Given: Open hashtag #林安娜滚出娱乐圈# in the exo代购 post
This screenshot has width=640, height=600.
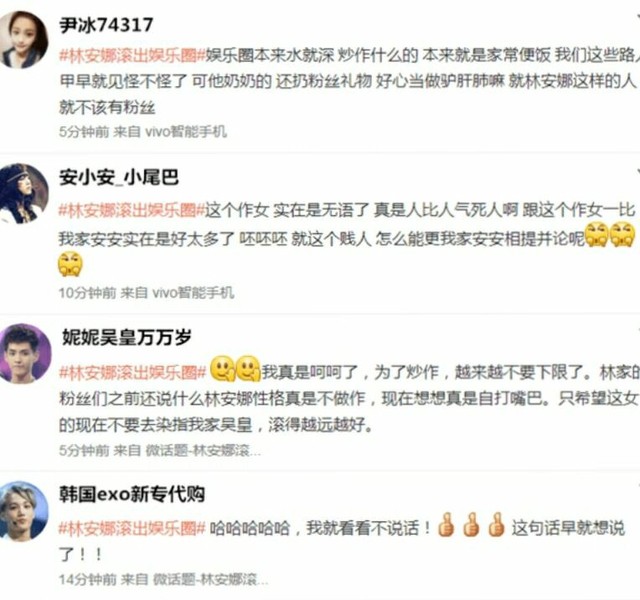Looking at the screenshot, I should 132,529.
